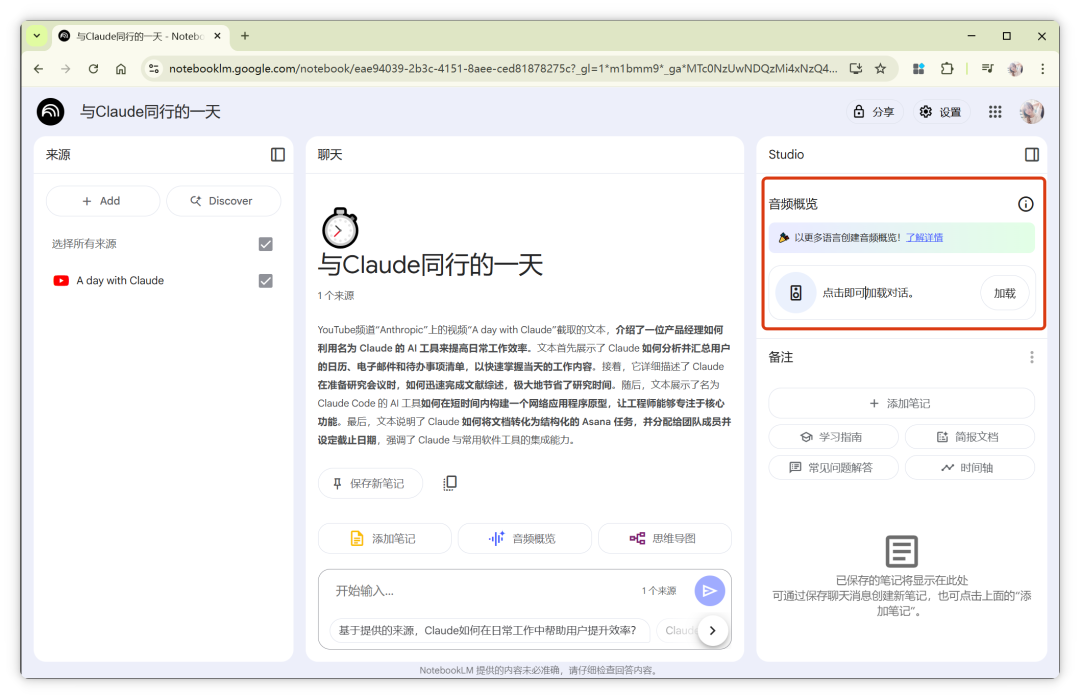Click the browser address bar URL
Viewport: 1080px width, 699px height.
tap(503, 68)
